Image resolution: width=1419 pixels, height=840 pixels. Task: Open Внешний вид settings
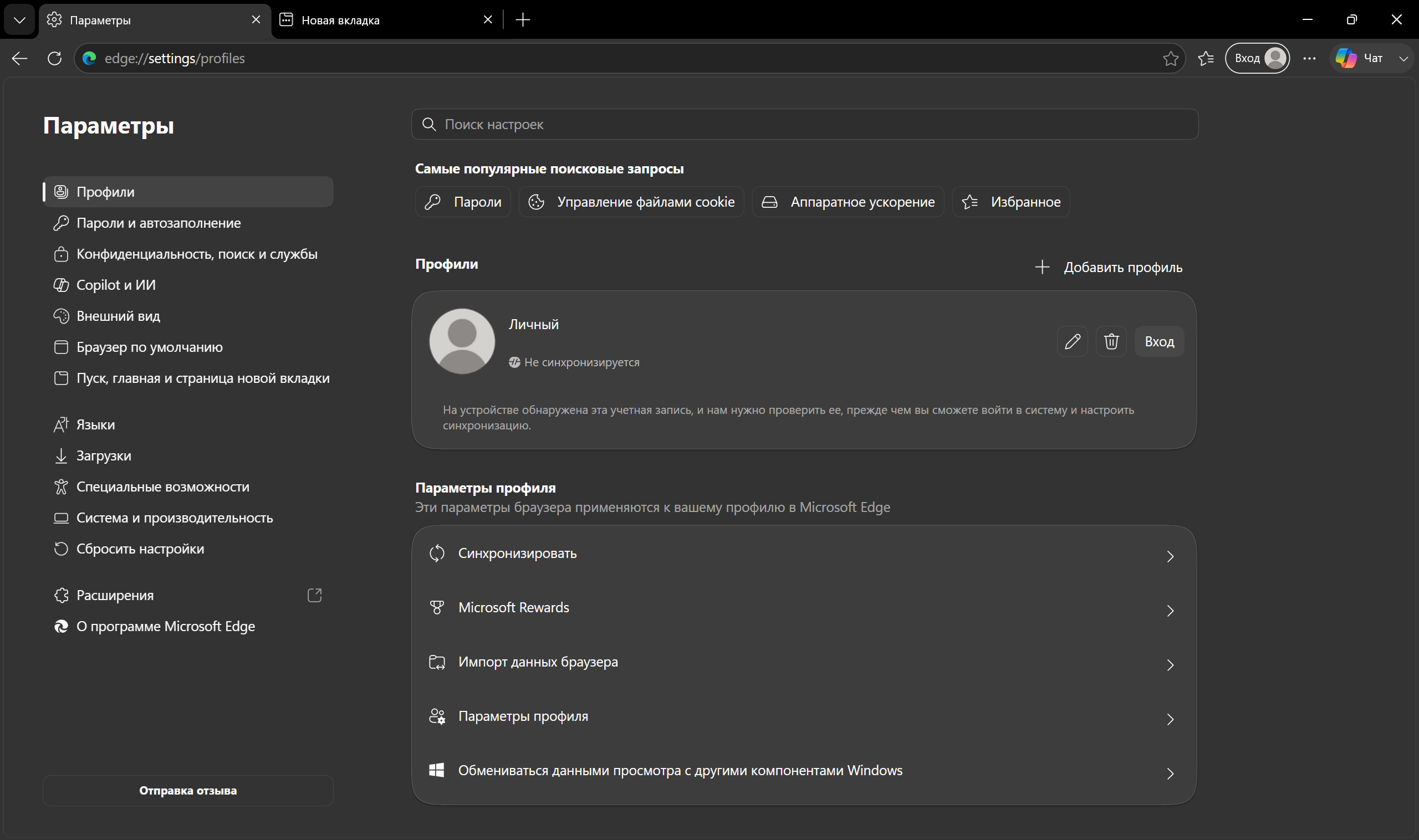(x=188, y=316)
